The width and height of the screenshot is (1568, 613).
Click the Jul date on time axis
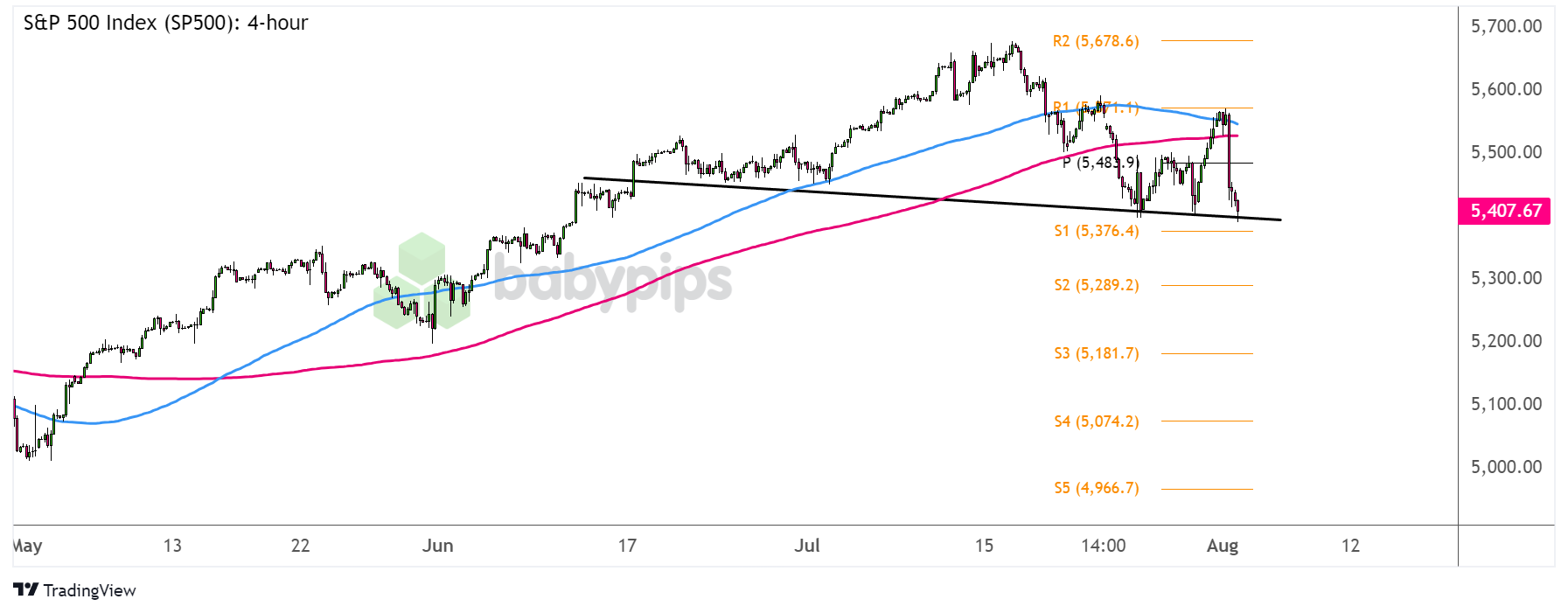click(x=806, y=546)
